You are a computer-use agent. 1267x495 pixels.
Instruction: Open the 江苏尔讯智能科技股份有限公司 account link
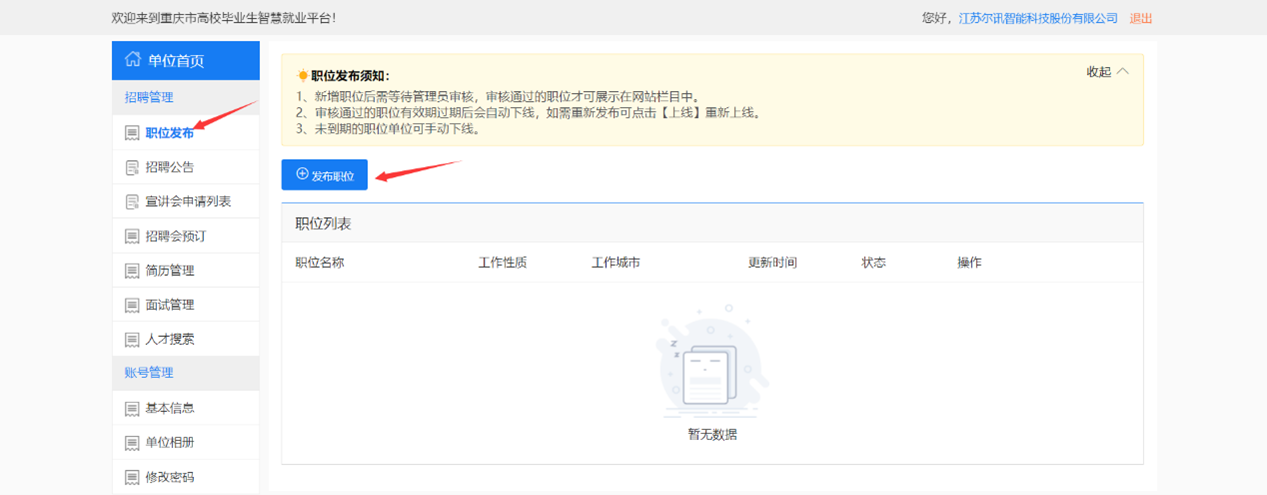tap(1038, 18)
